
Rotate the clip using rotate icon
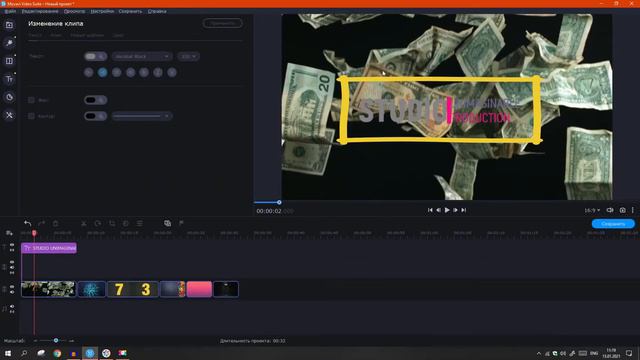[98, 223]
